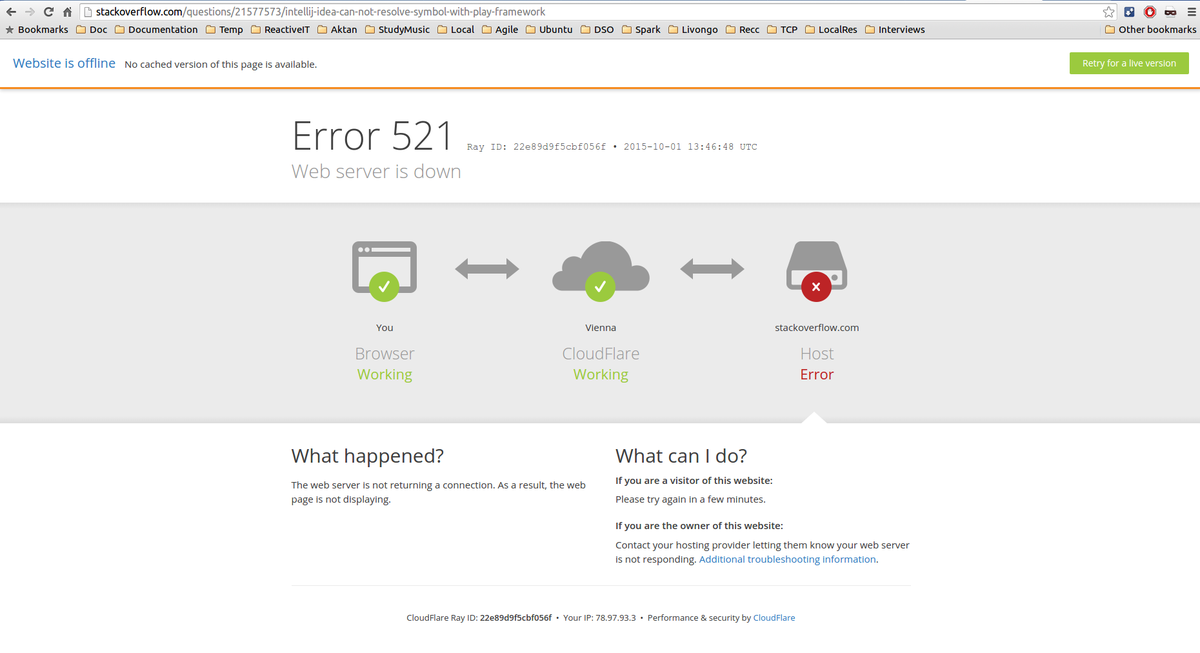
Task: Reload the page with the refresh icon
Action: click(x=48, y=12)
